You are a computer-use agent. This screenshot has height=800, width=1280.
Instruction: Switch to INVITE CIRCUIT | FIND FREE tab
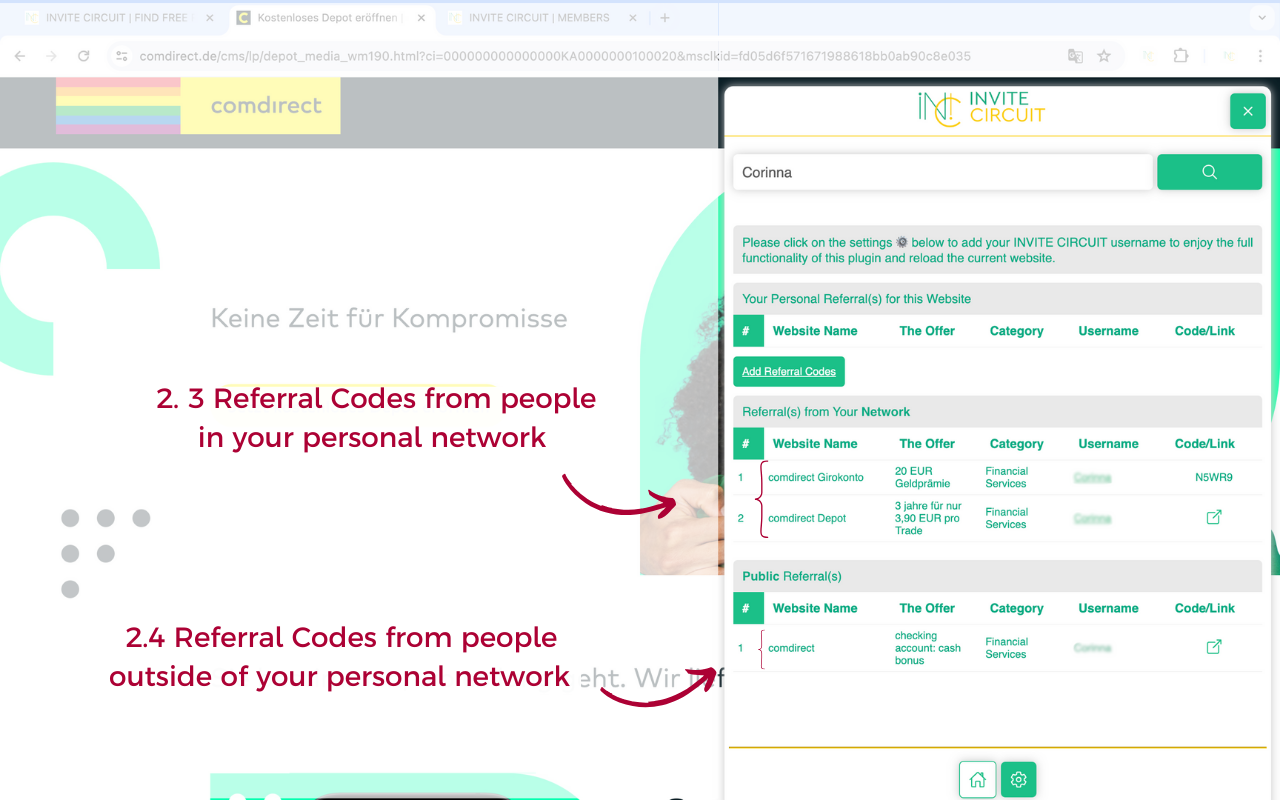pyautogui.click(x=118, y=18)
